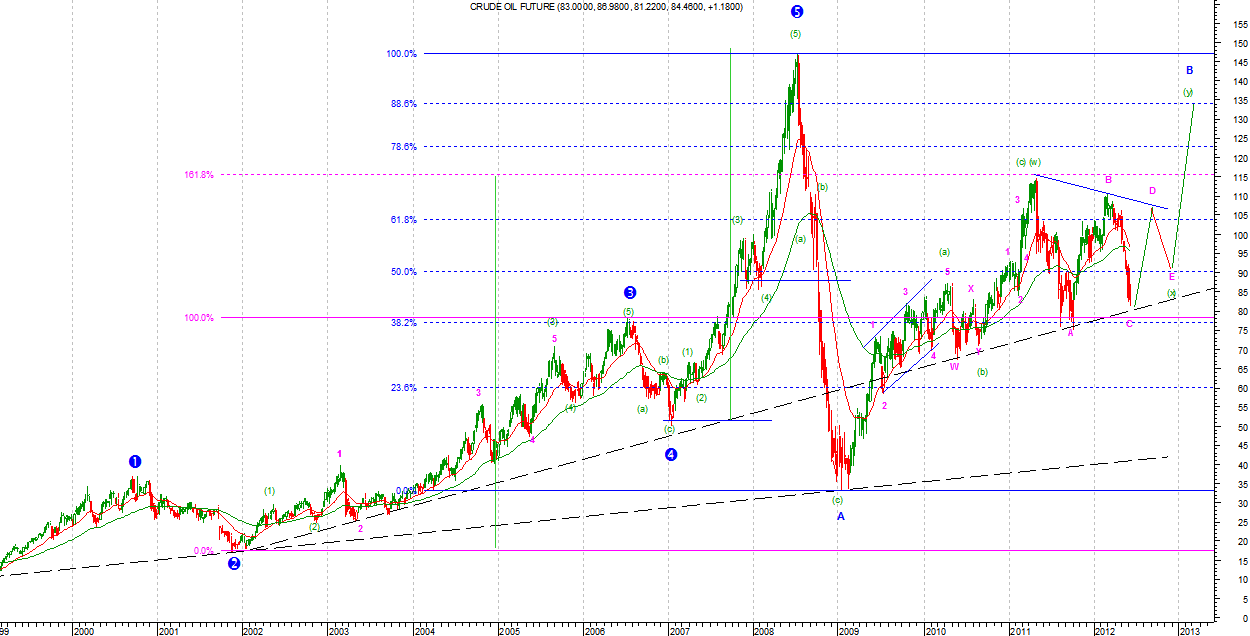Click the blue circled wave 1 marker
Image resolution: width=1250 pixels, height=636 pixels.
135,461
